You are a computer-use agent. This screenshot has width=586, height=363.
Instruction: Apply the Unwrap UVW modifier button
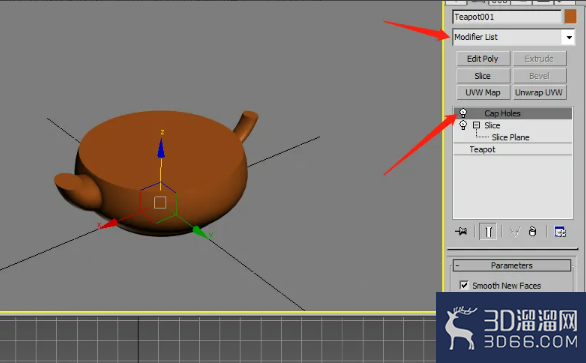540,92
